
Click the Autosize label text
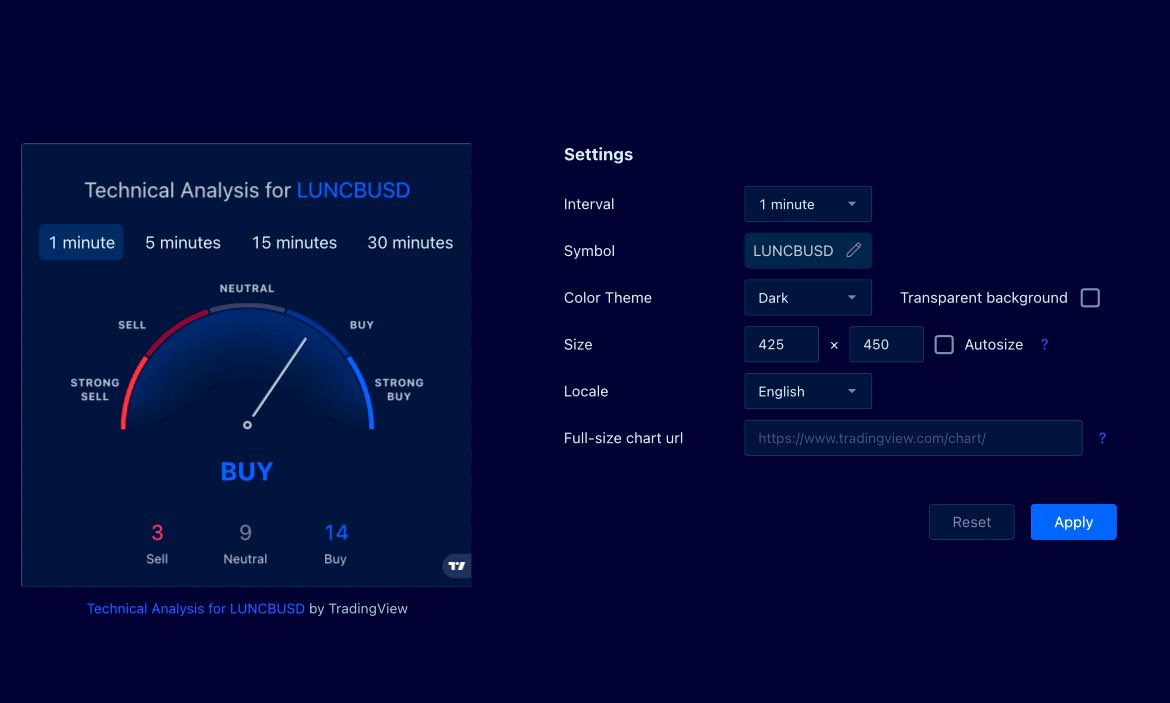pyautogui.click(x=993, y=345)
